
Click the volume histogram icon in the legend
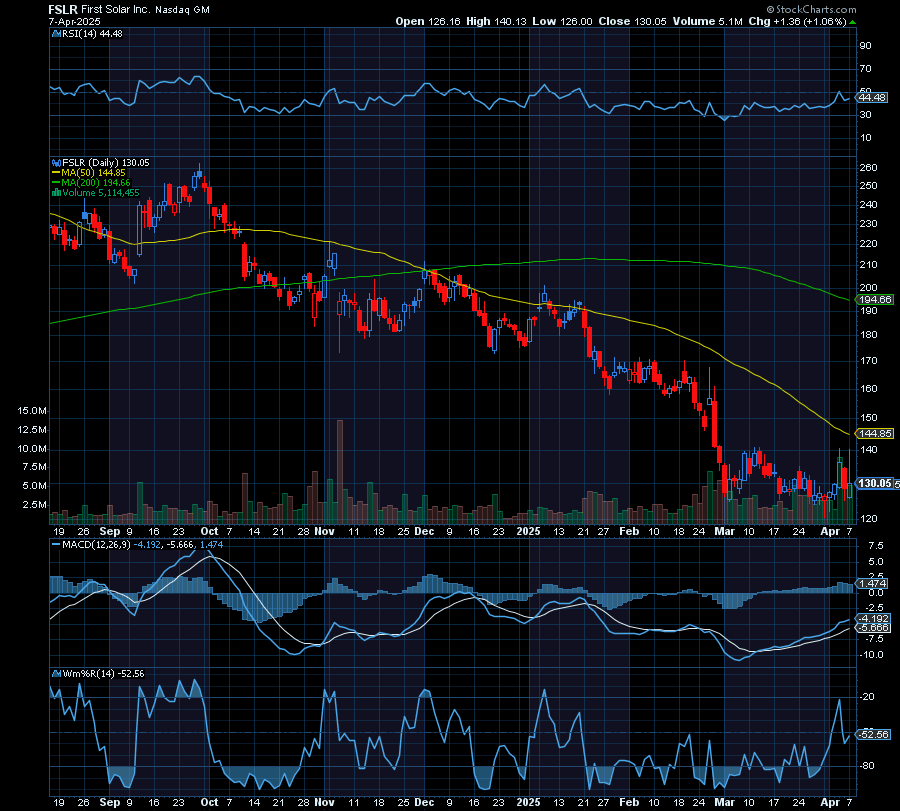tap(55, 193)
